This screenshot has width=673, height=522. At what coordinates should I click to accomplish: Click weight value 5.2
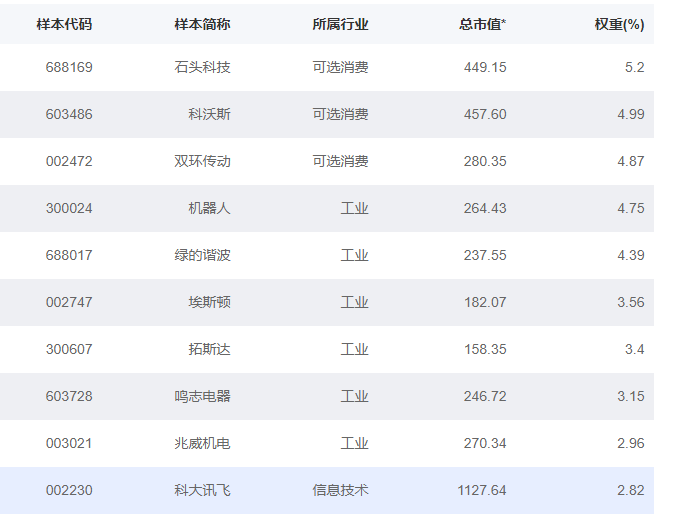tap(634, 67)
